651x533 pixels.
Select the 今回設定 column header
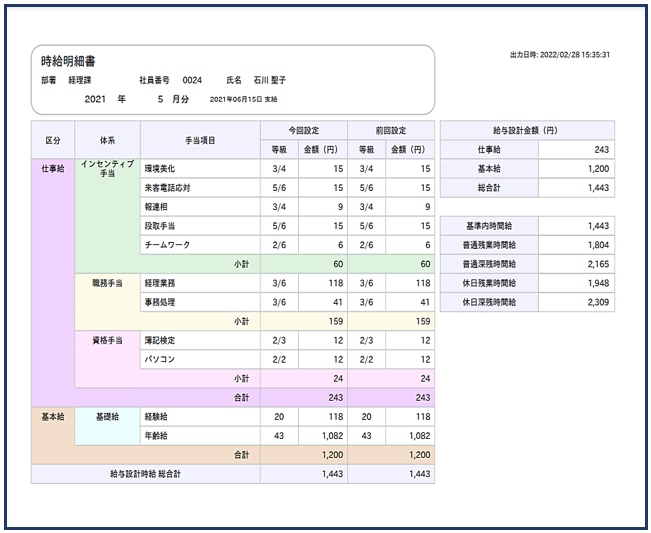coord(303,130)
